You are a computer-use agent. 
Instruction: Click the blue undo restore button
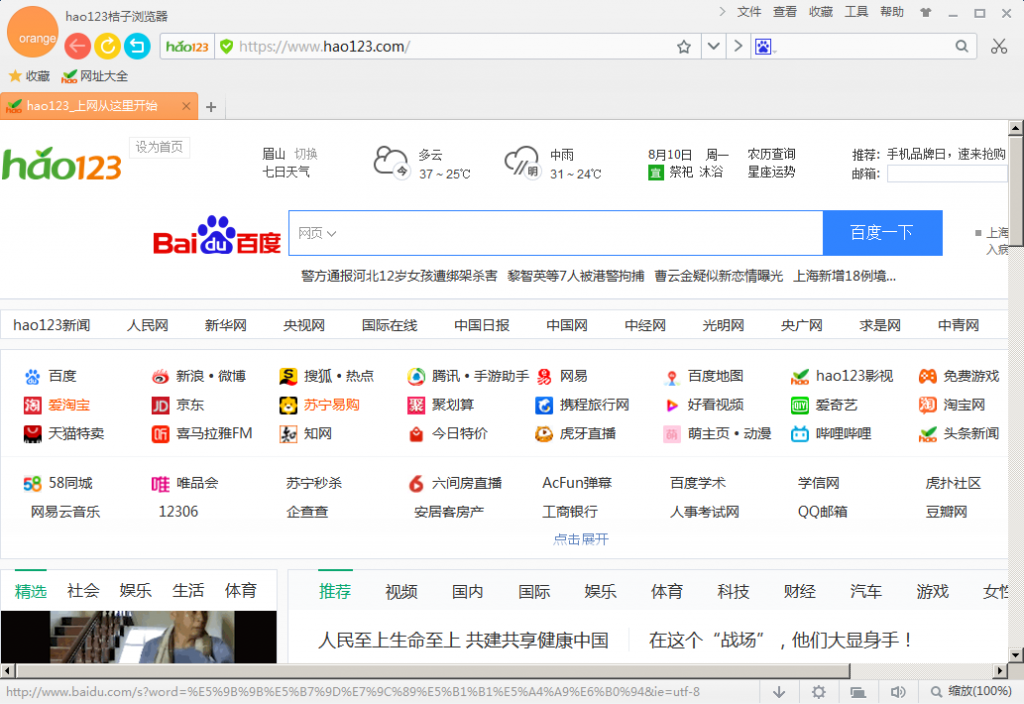click(137, 46)
